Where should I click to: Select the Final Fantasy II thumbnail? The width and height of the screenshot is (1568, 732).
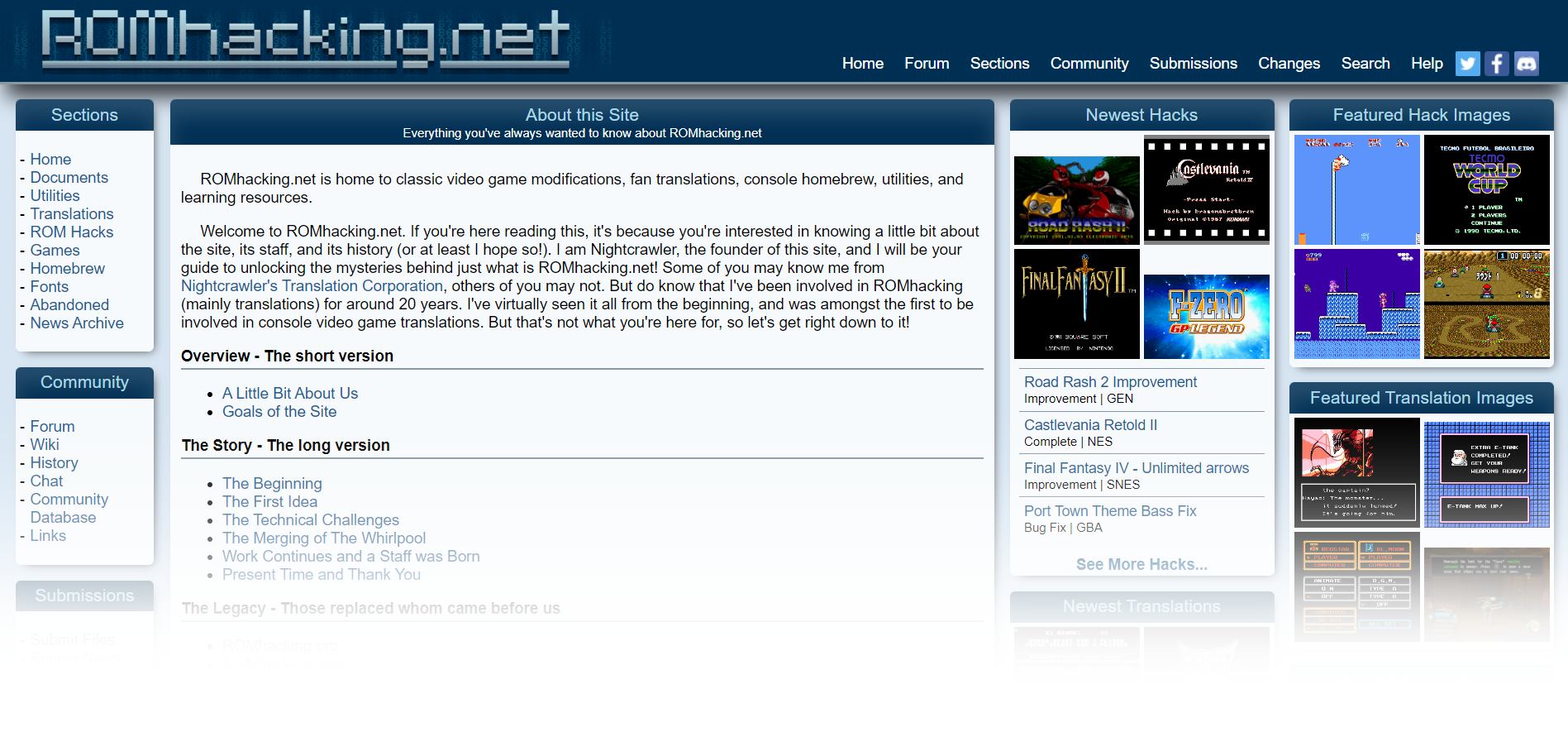tap(1076, 304)
